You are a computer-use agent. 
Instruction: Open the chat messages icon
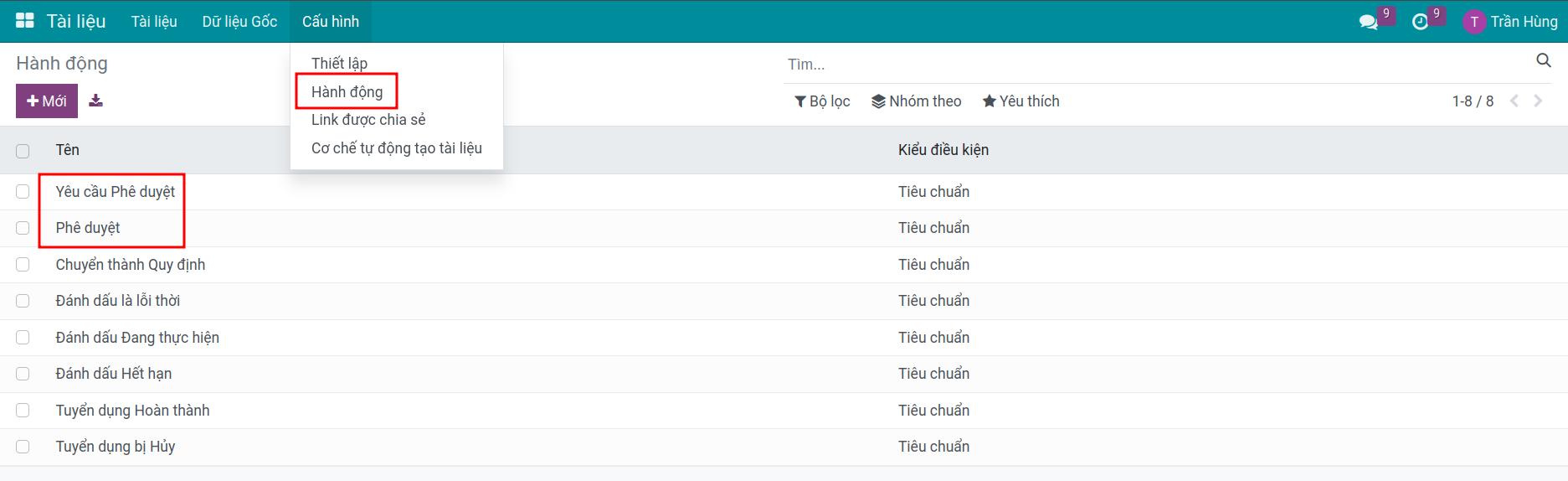pos(1369,22)
